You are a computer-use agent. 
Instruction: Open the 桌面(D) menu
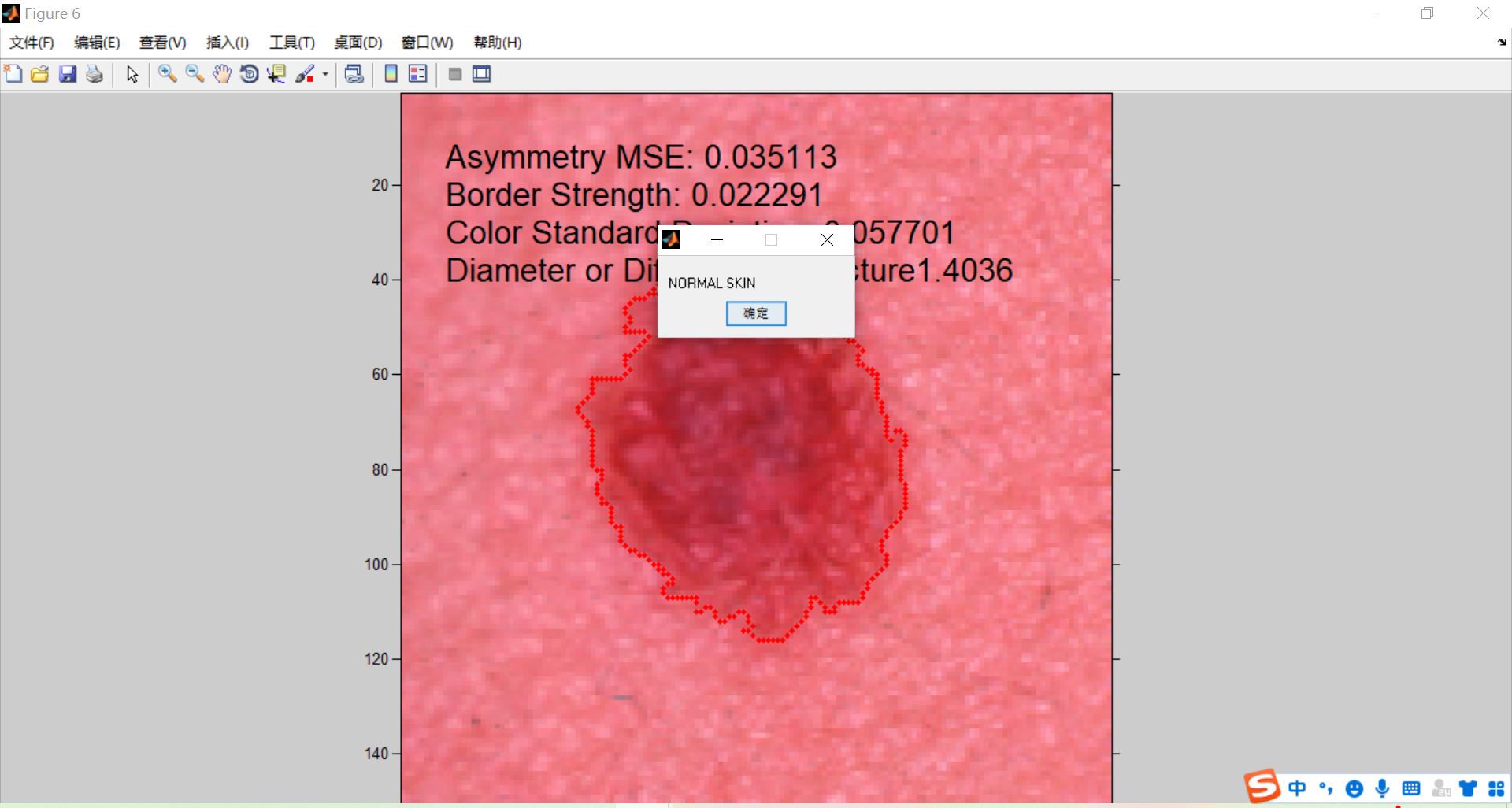(358, 43)
